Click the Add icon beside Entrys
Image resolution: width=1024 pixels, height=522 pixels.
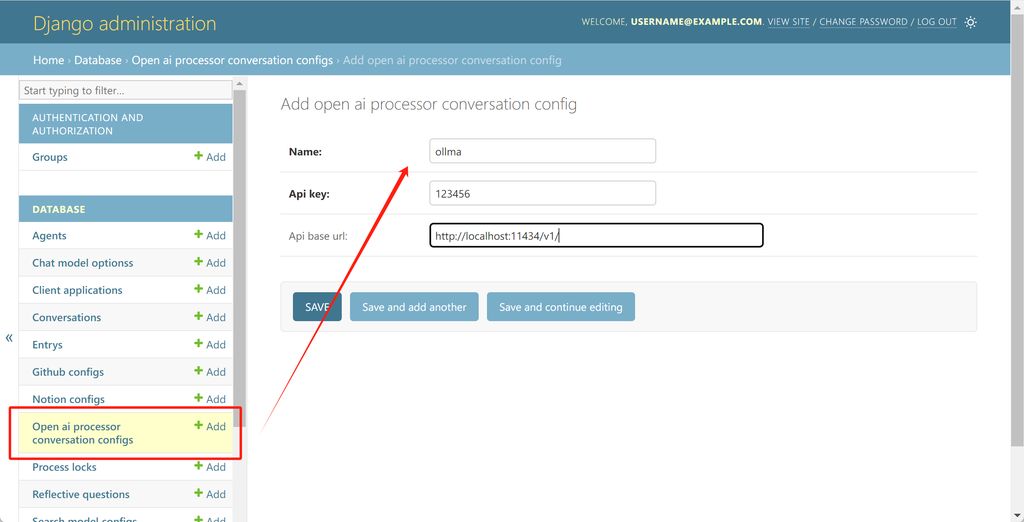(210, 345)
